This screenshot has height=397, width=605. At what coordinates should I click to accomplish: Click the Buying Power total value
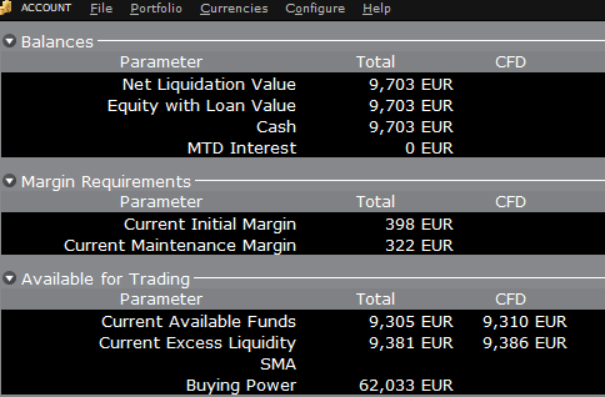point(406,385)
